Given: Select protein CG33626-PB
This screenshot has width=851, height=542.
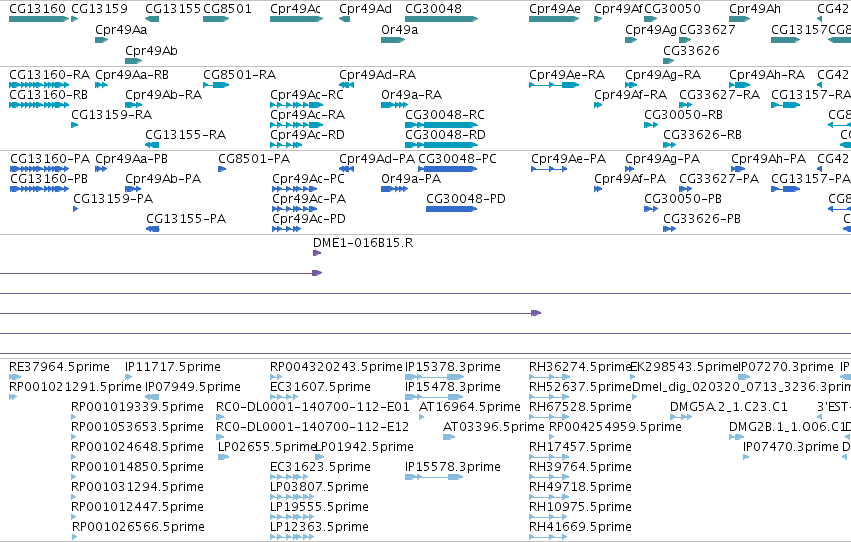Looking at the screenshot, I should 702,219.
